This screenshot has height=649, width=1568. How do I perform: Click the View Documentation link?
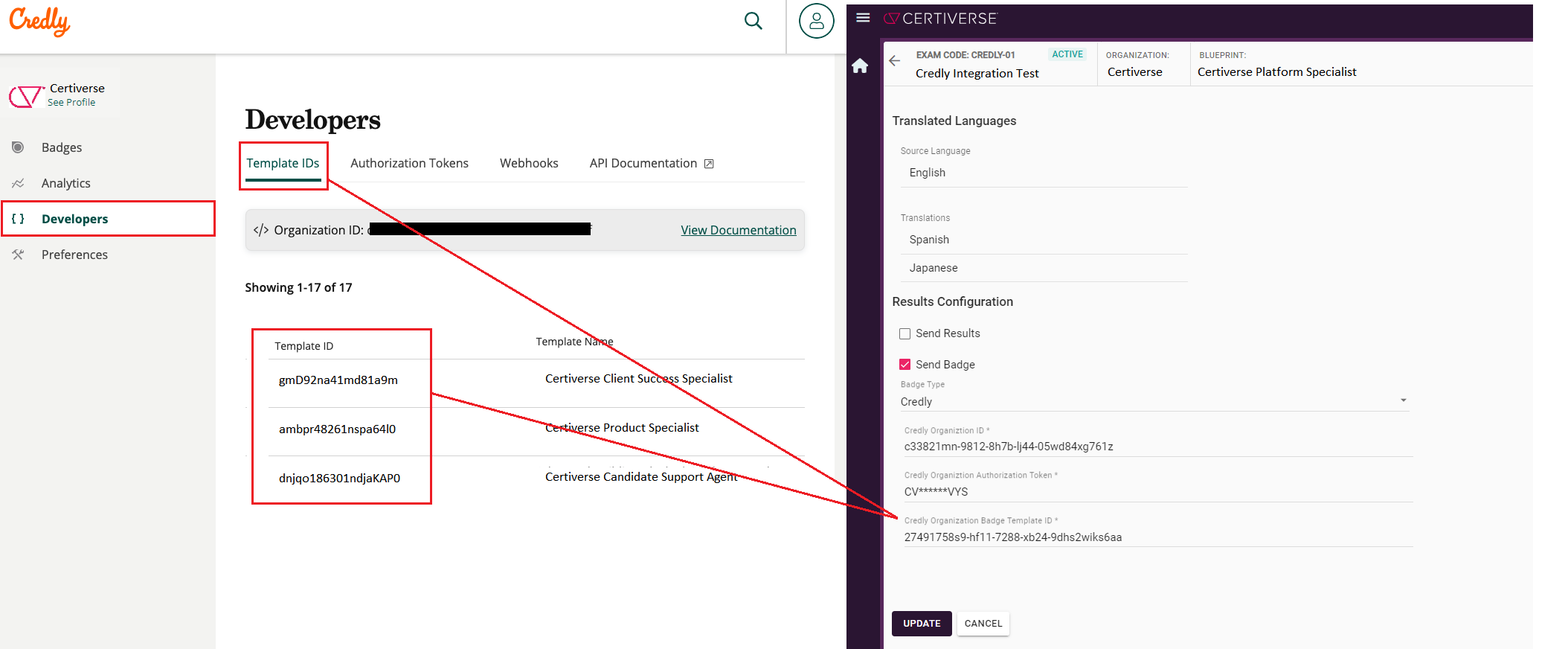[x=739, y=230]
